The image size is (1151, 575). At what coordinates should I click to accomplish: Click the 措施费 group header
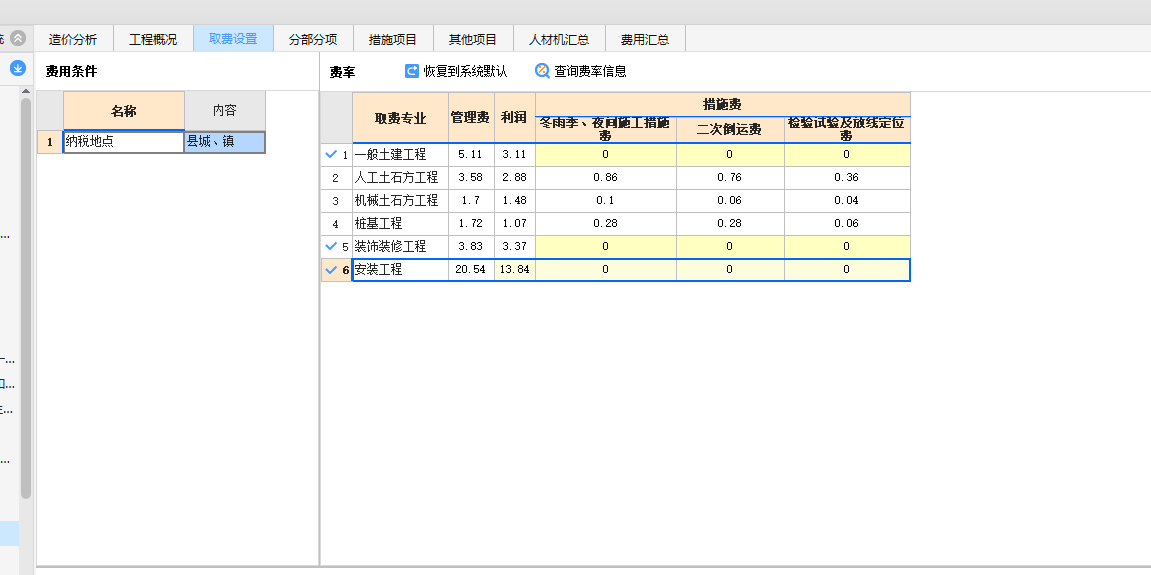pos(722,104)
